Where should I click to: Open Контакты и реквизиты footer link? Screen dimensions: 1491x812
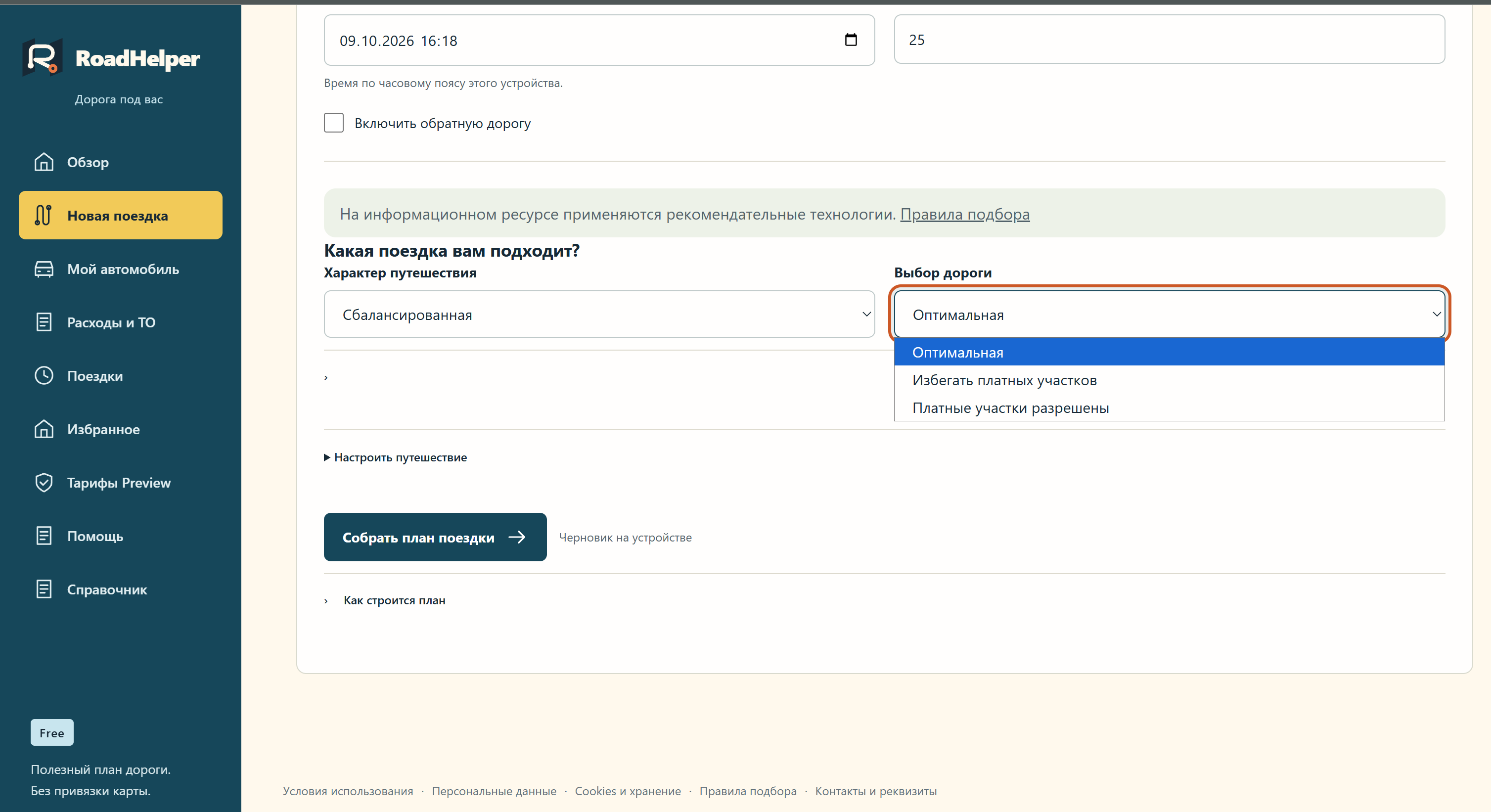876,791
